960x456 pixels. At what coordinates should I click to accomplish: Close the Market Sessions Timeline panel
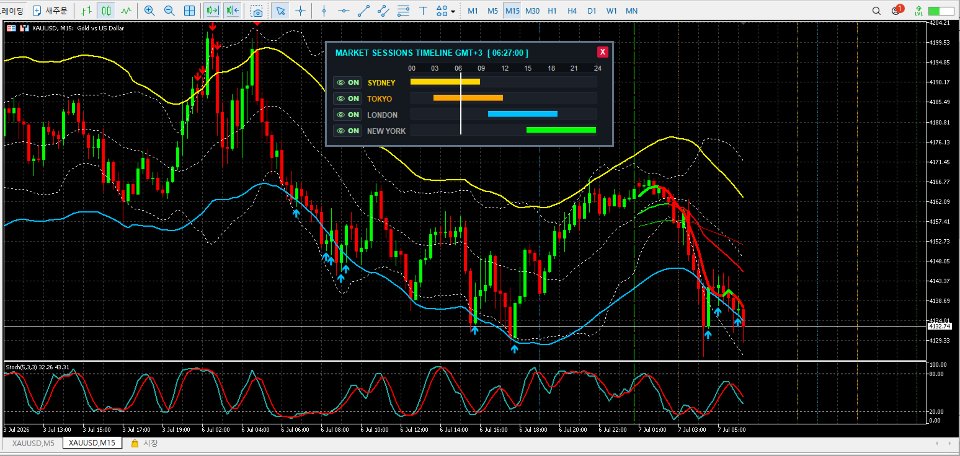click(602, 52)
